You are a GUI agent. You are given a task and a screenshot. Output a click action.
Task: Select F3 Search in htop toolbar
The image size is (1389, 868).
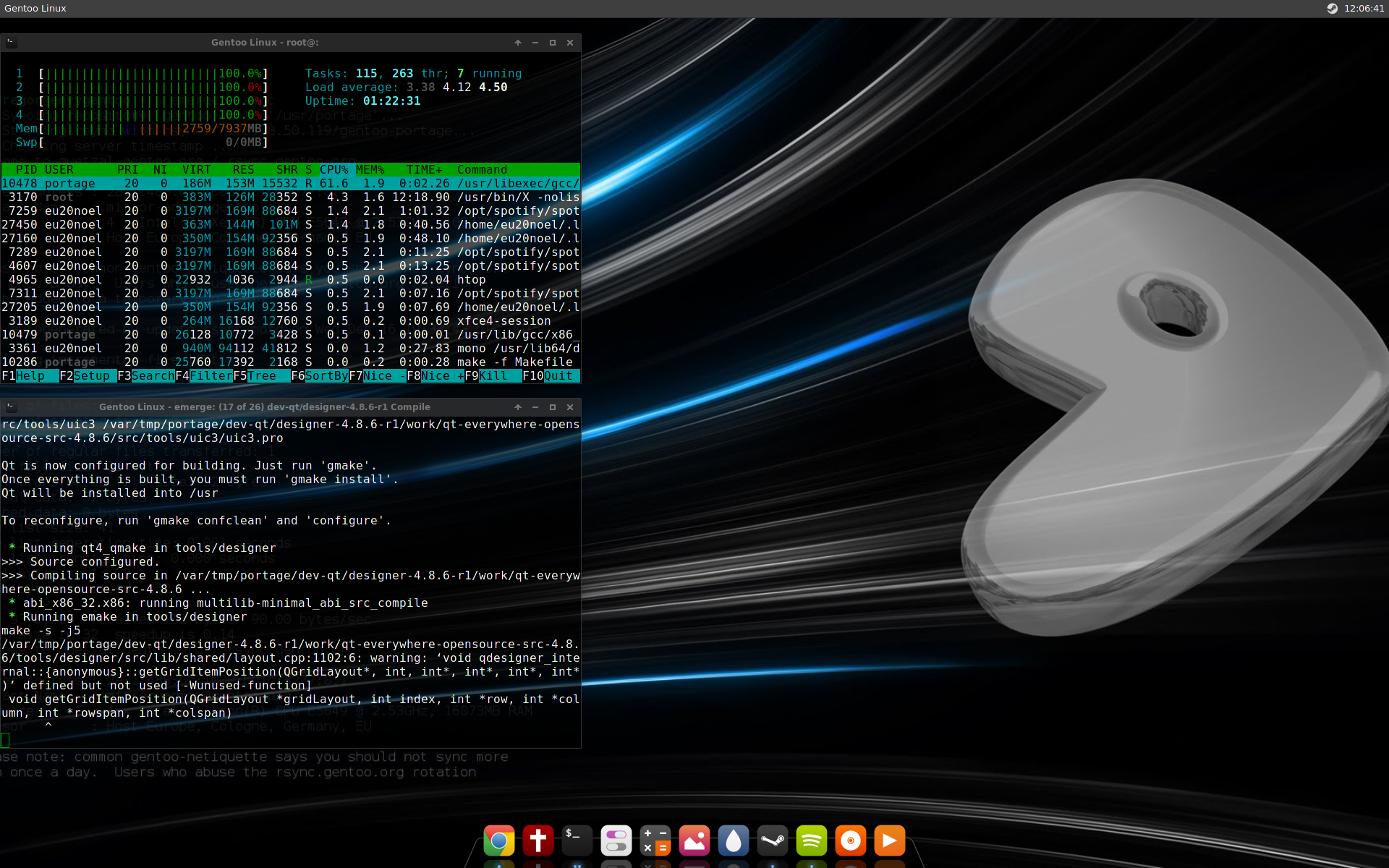coord(152,376)
